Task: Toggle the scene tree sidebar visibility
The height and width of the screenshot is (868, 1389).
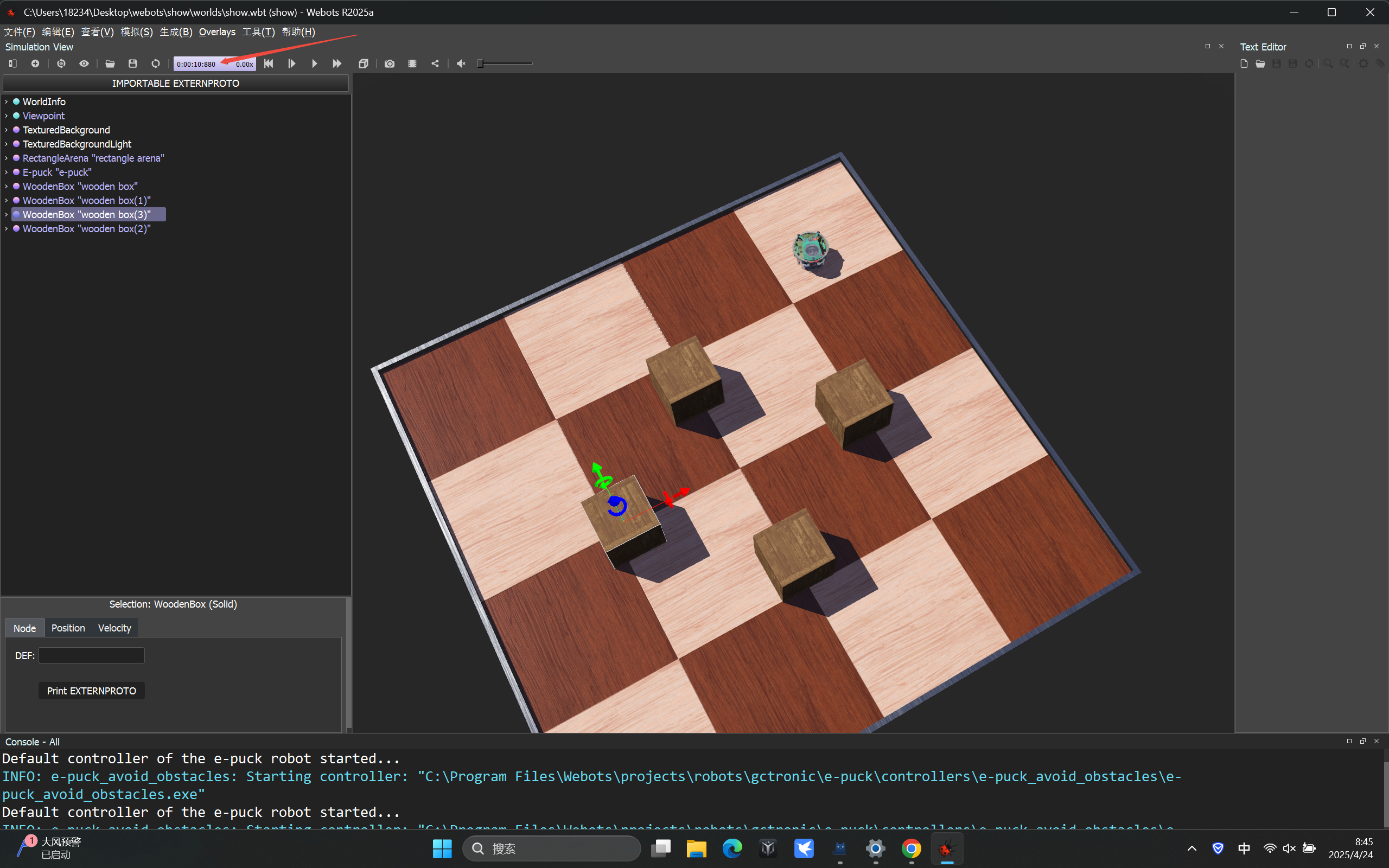Action: click(12, 63)
